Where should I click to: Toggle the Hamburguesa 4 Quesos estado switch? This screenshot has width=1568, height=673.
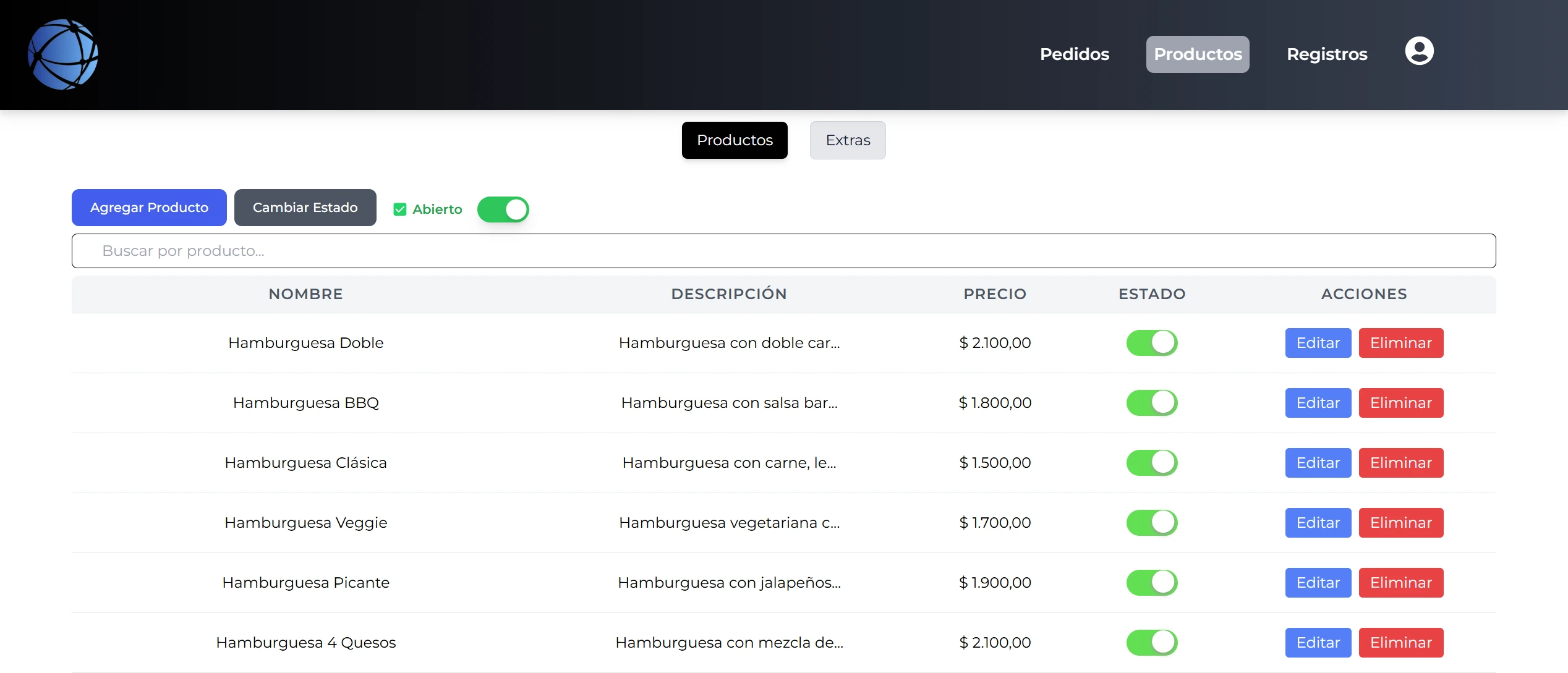1152,643
